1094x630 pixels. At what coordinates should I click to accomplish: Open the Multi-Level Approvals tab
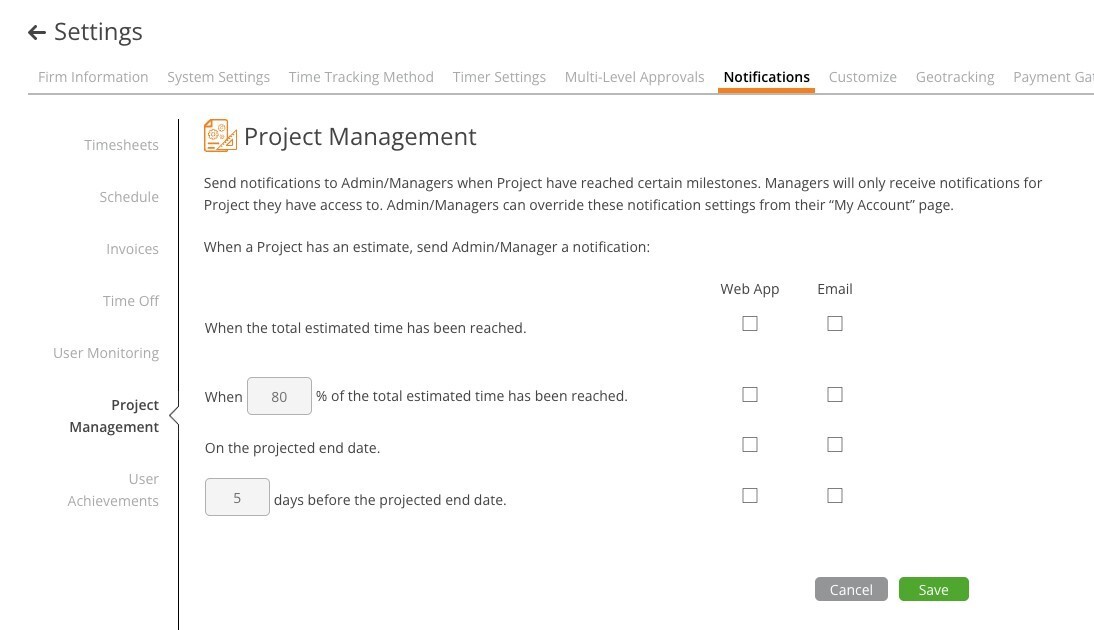tap(634, 77)
